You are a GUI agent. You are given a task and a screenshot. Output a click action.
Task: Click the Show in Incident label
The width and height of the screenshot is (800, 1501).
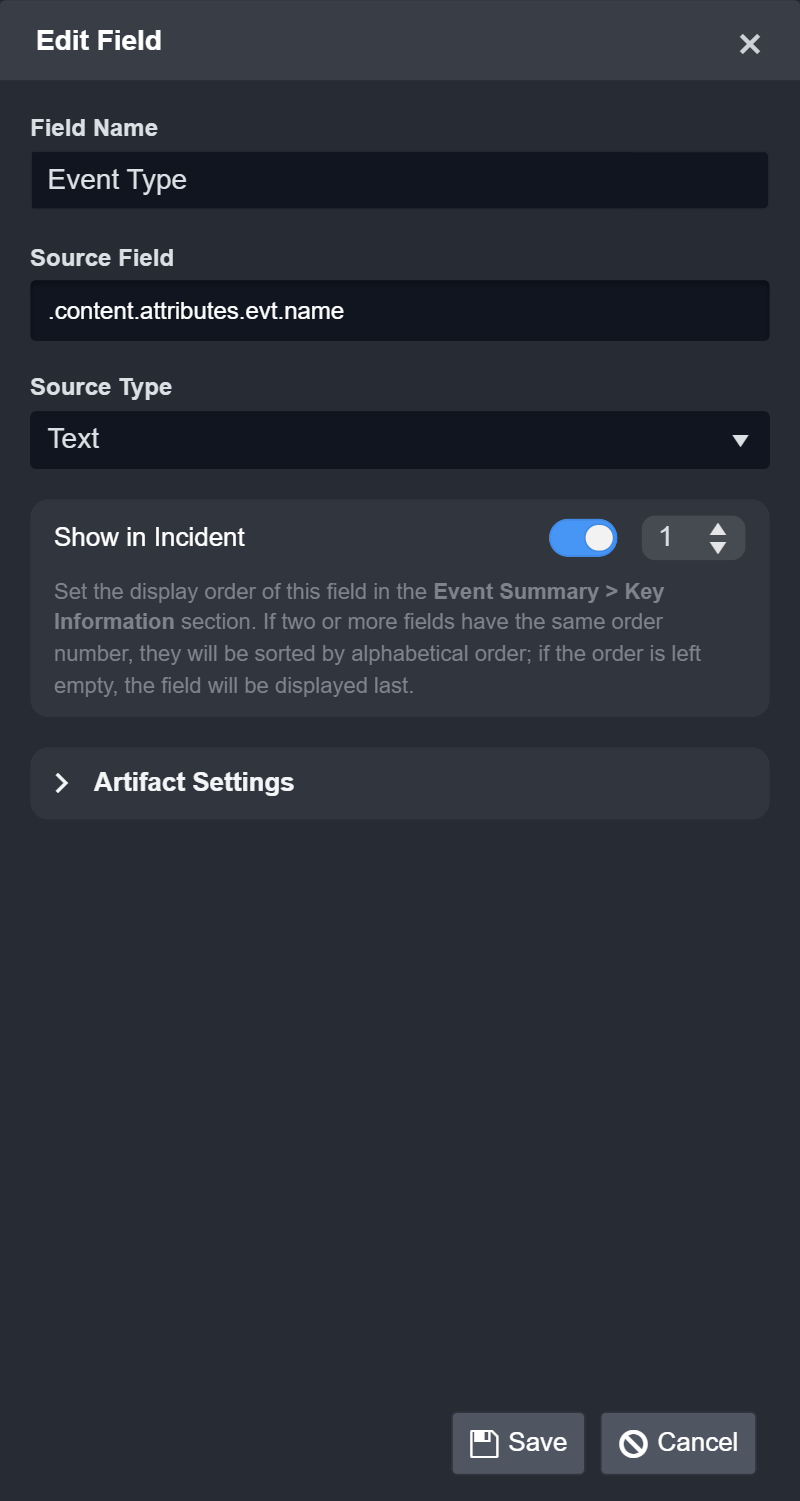coord(150,537)
